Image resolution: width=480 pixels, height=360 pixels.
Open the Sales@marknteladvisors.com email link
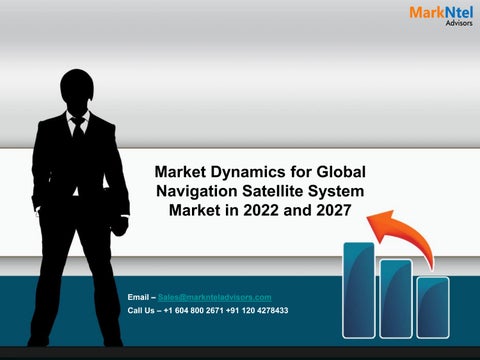[215, 297]
